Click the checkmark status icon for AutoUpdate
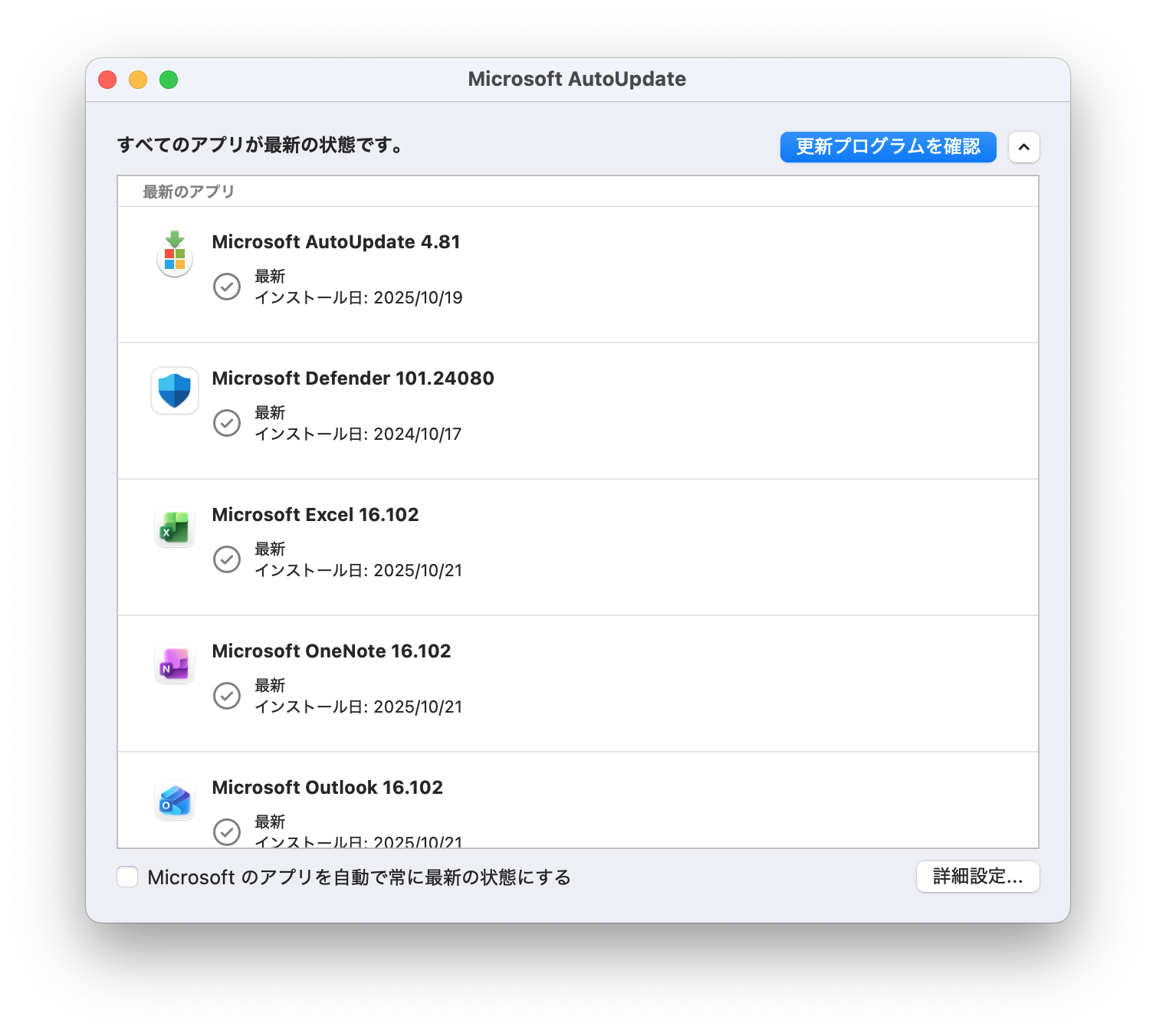Screen dimensions: 1156x1036 pyautogui.click(x=227, y=287)
